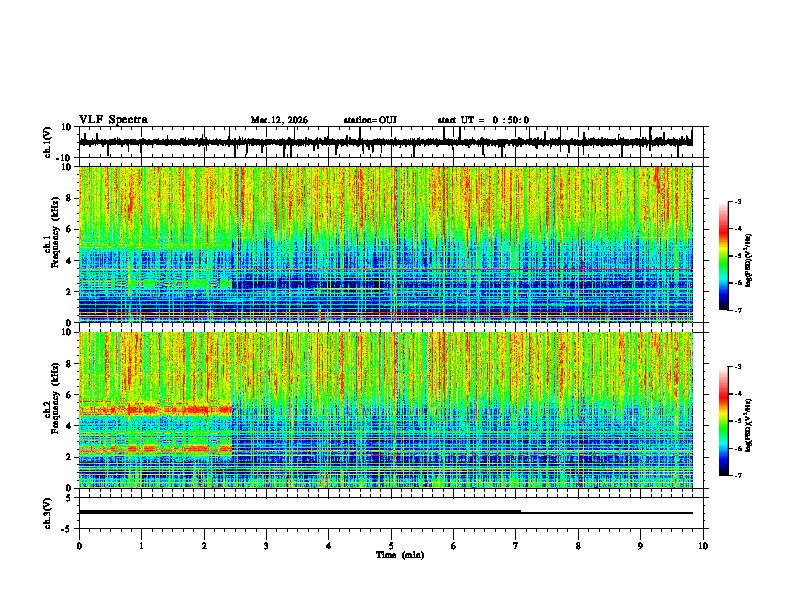Click the ch.2 "Frequency (kHz)" axis label
The height and width of the screenshot is (612, 792).
pos(56,398)
